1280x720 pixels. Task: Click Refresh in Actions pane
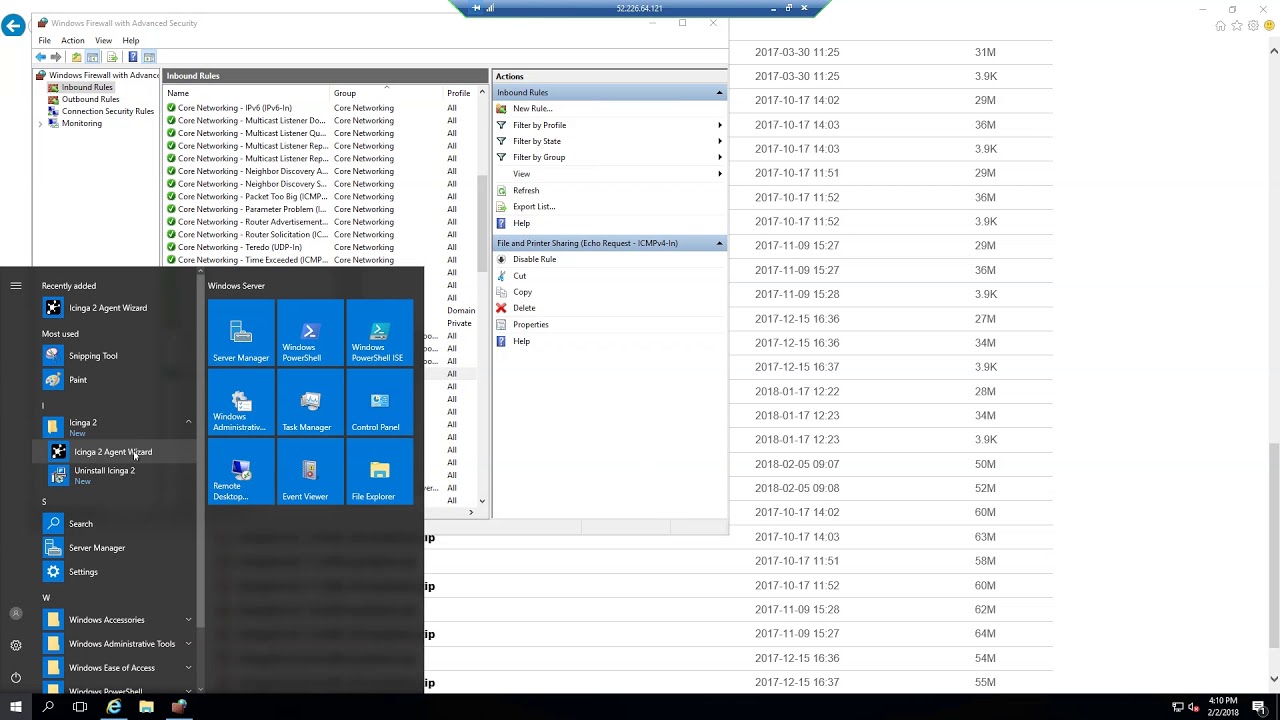526,190
